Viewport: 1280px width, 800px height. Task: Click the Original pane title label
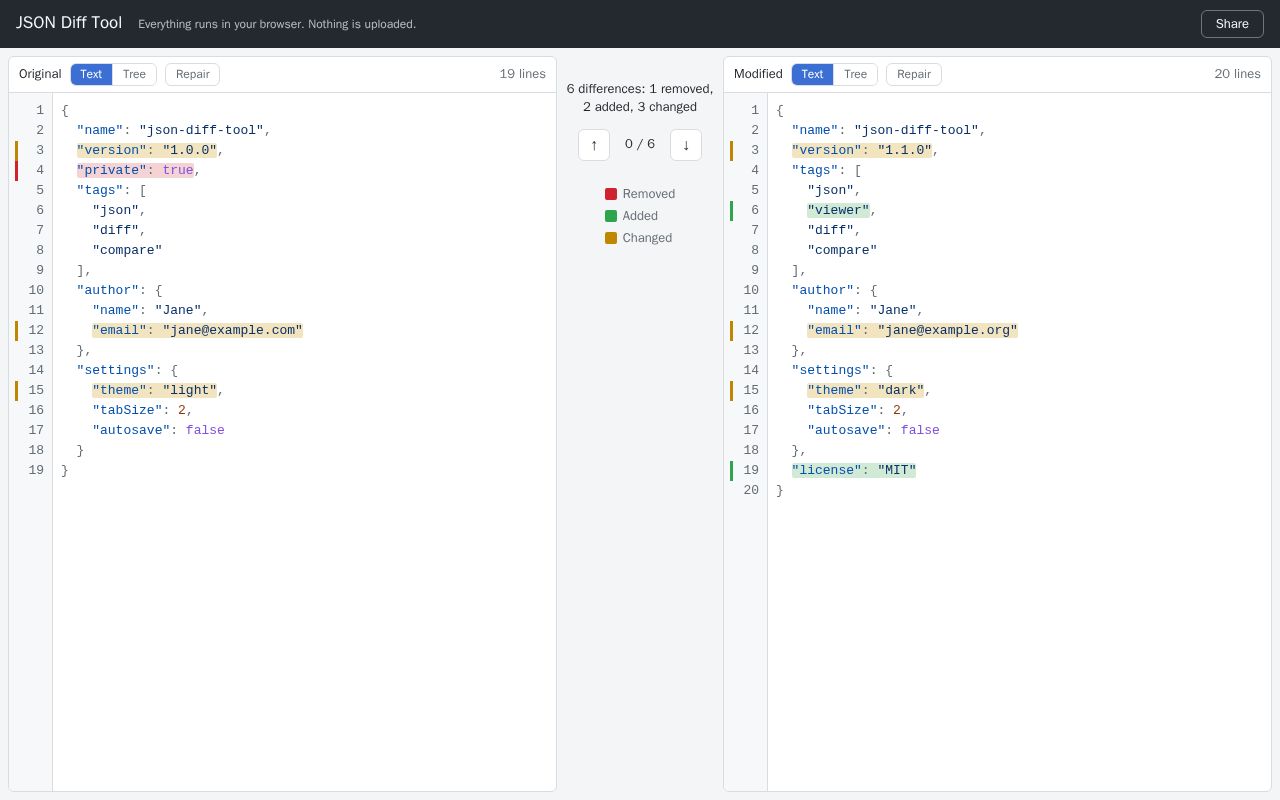pos(40,74)
